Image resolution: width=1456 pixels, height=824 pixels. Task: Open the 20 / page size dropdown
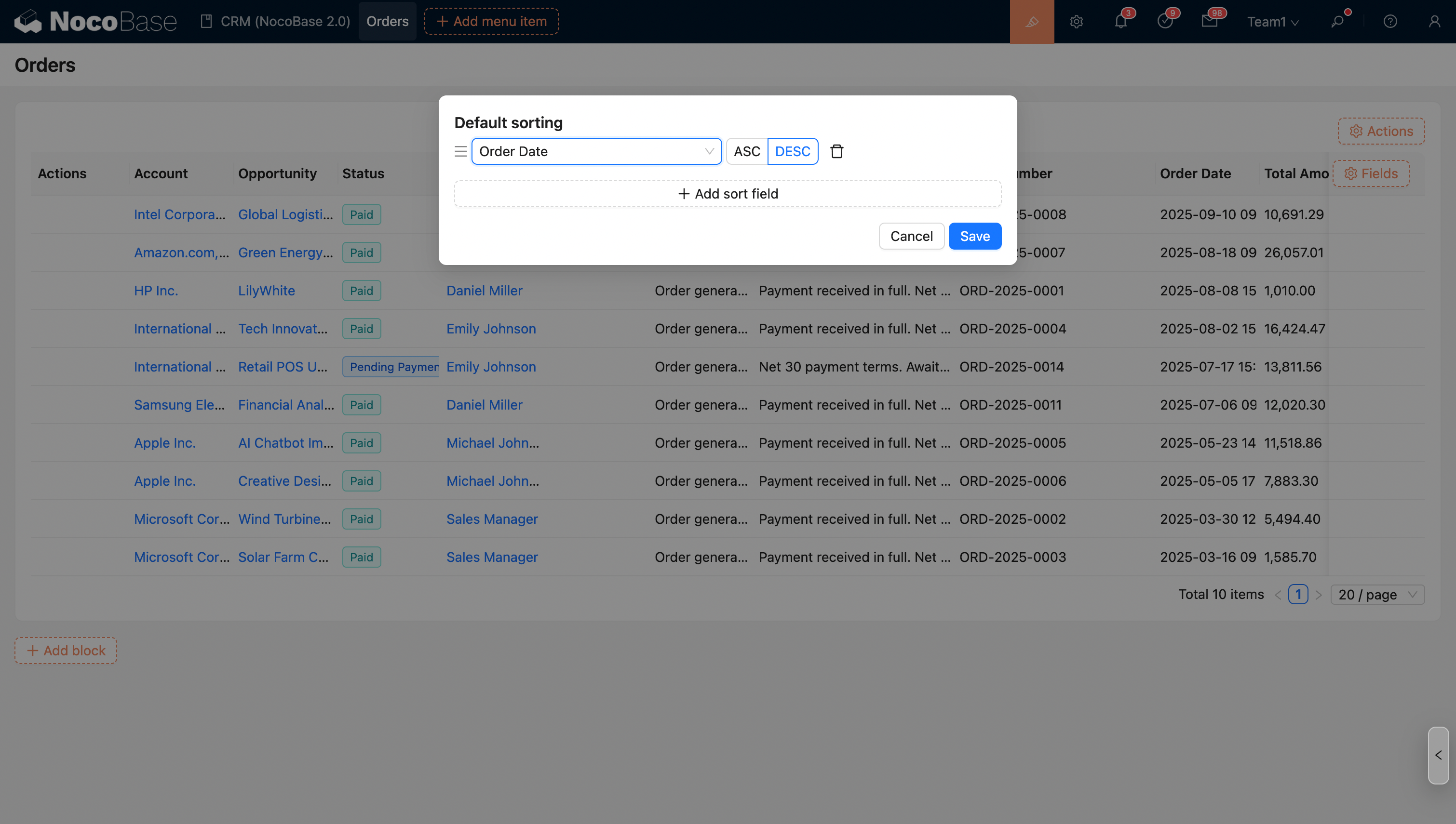[1377, 594]
